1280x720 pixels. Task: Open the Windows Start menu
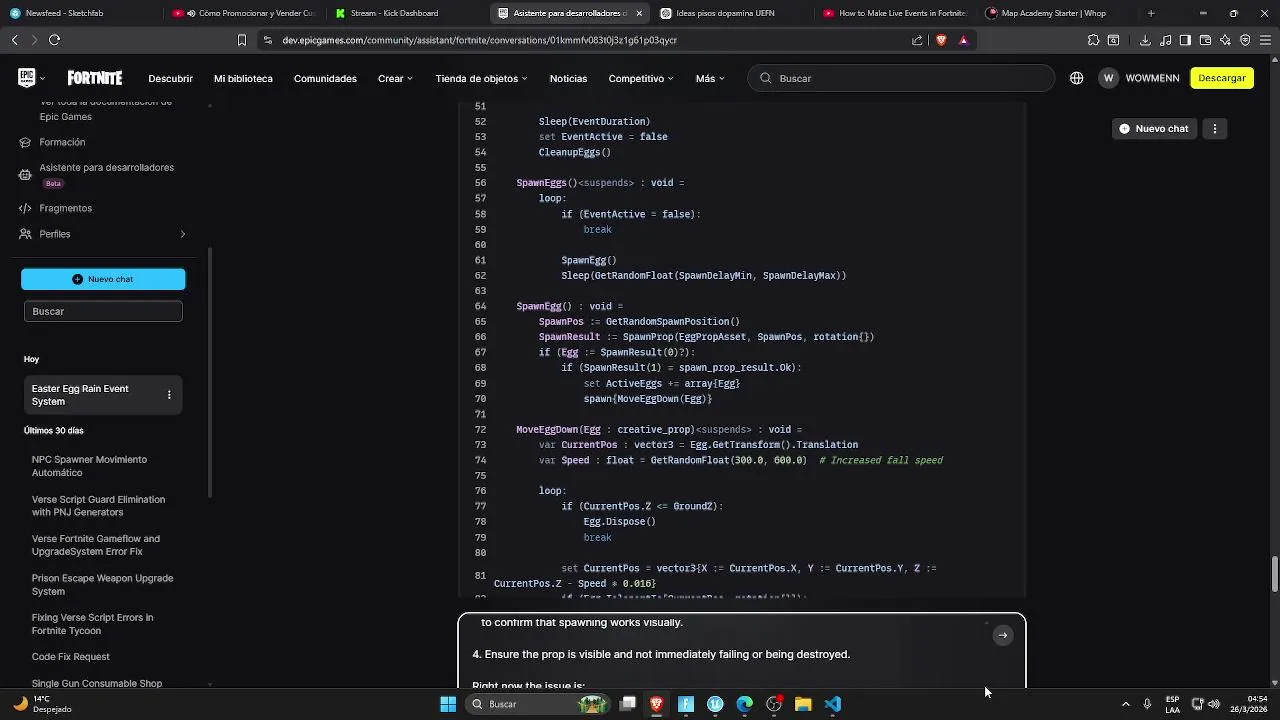tap(448, 704)
